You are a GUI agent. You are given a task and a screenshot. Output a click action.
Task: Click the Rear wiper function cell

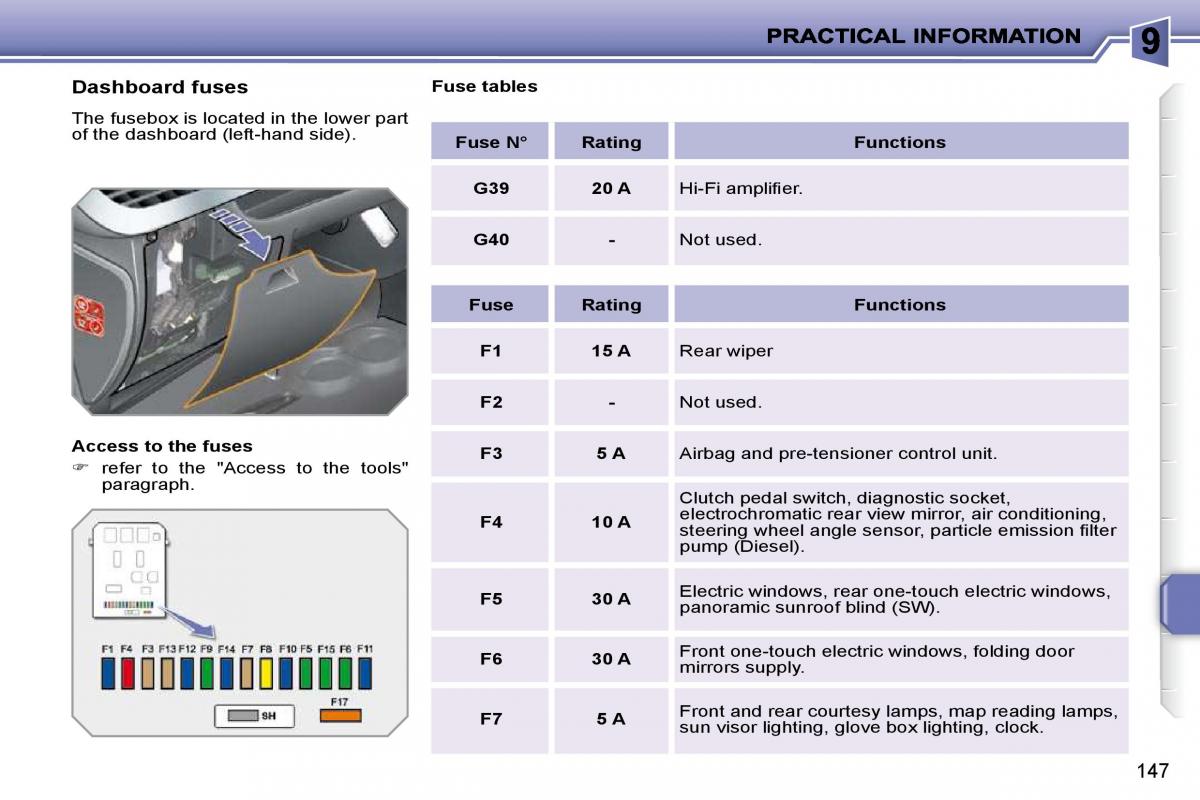901,350
